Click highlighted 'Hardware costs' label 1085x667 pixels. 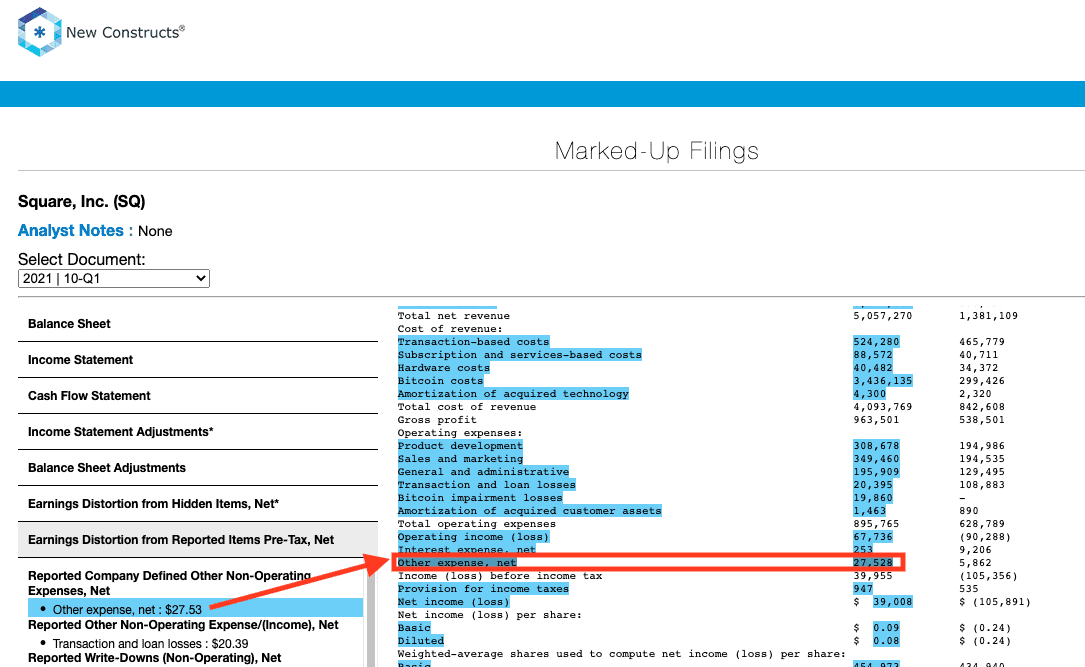[x=444, y=368]
